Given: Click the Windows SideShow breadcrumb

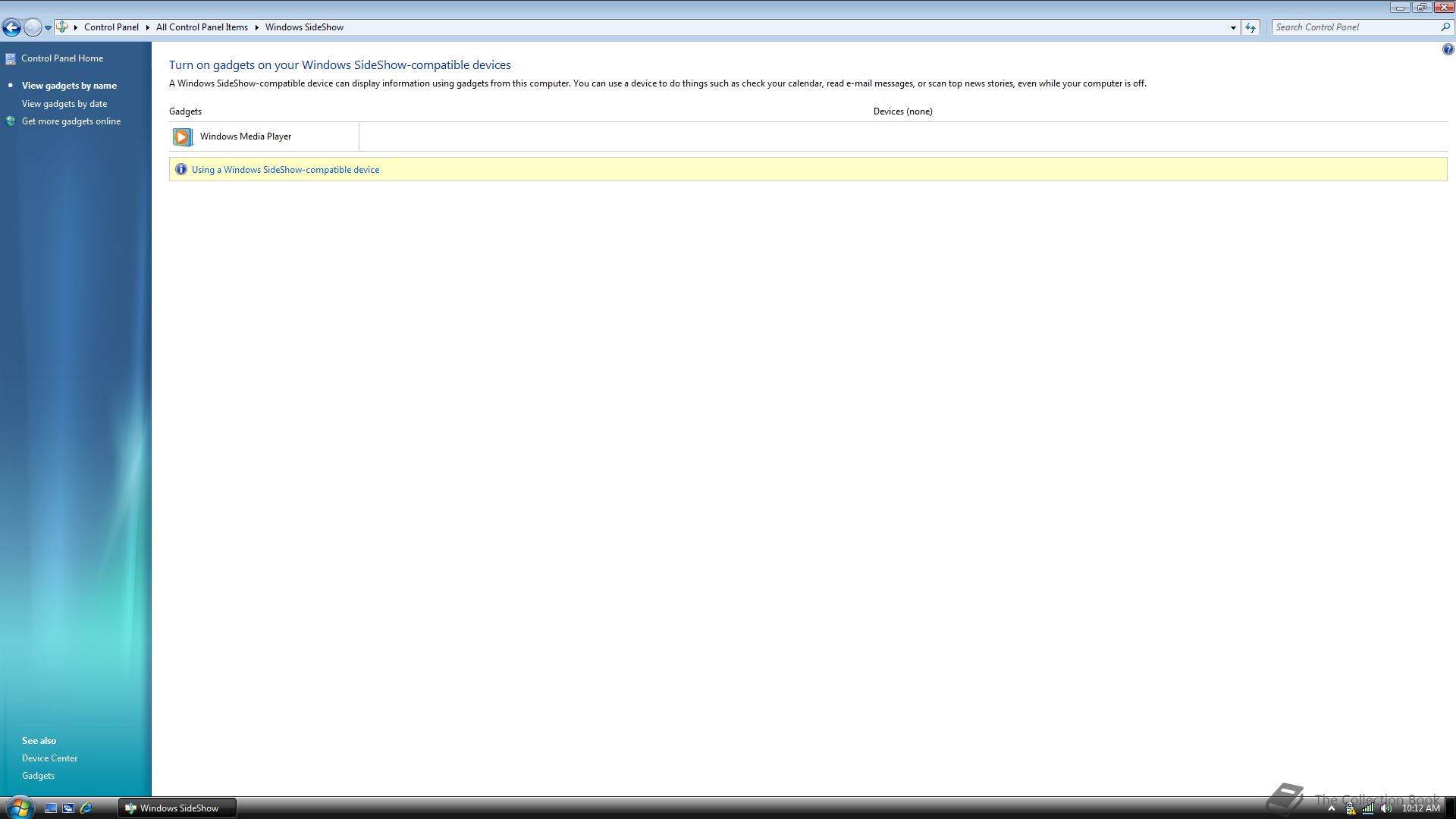Looking at the screenshot, I should (x=304, y=27).
